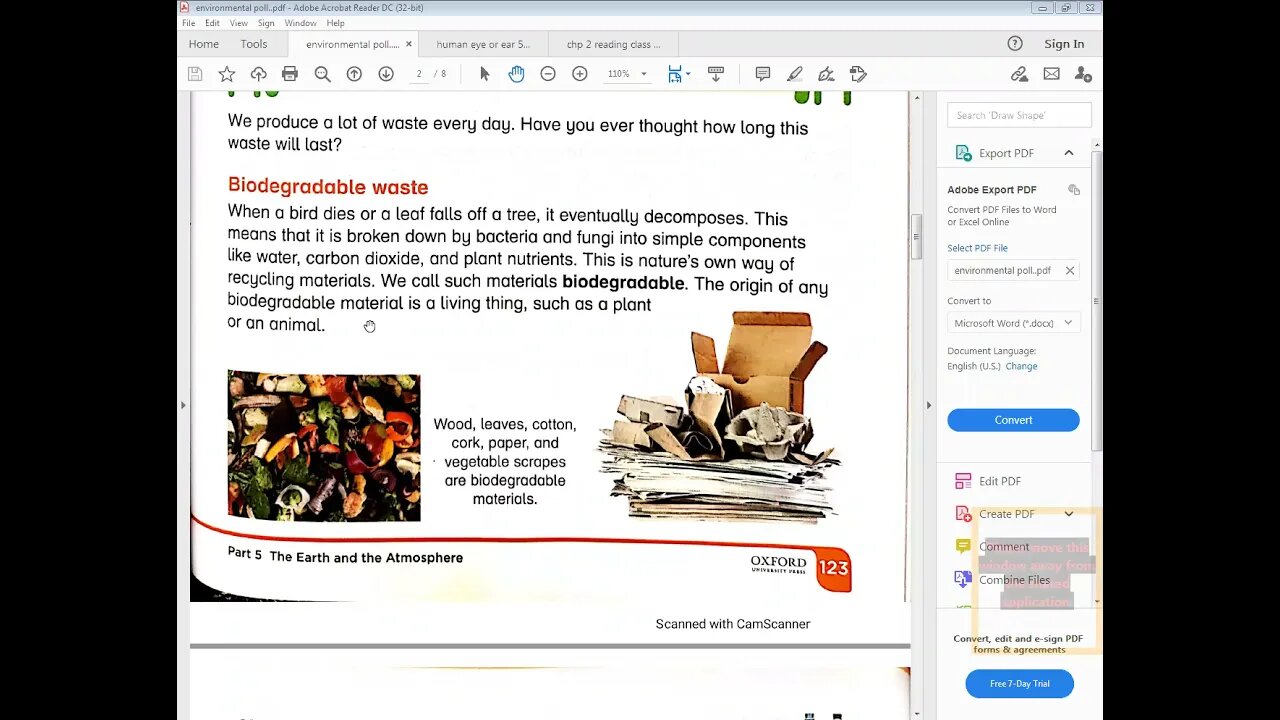Viewport: 1280px width, 720px height.
Task: Click the Edit PDF tool icon
Action: point(963,481)
